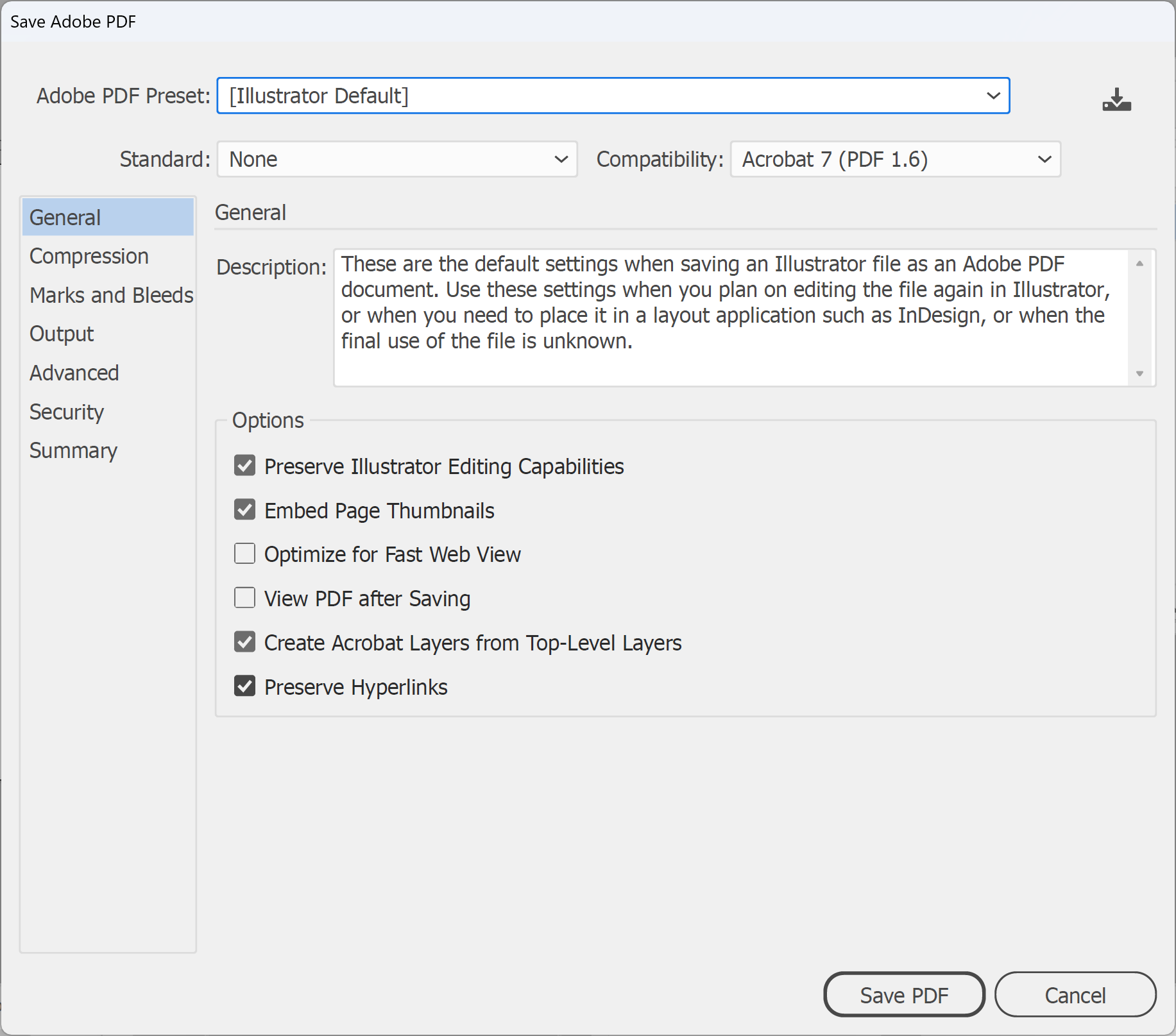Click the Description scrollbar down arrow
This screenshot has height=1036, width=1176.
[x=1139, y=373]
